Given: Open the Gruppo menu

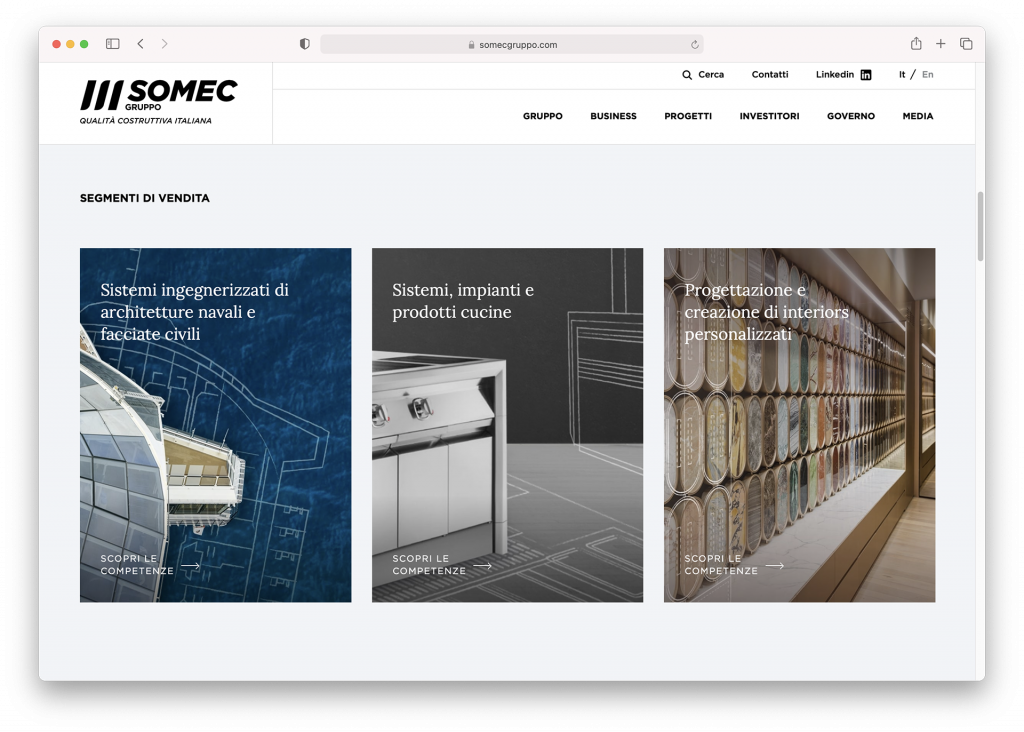Looking at the screenshot, I should click(x=543, y=116).
